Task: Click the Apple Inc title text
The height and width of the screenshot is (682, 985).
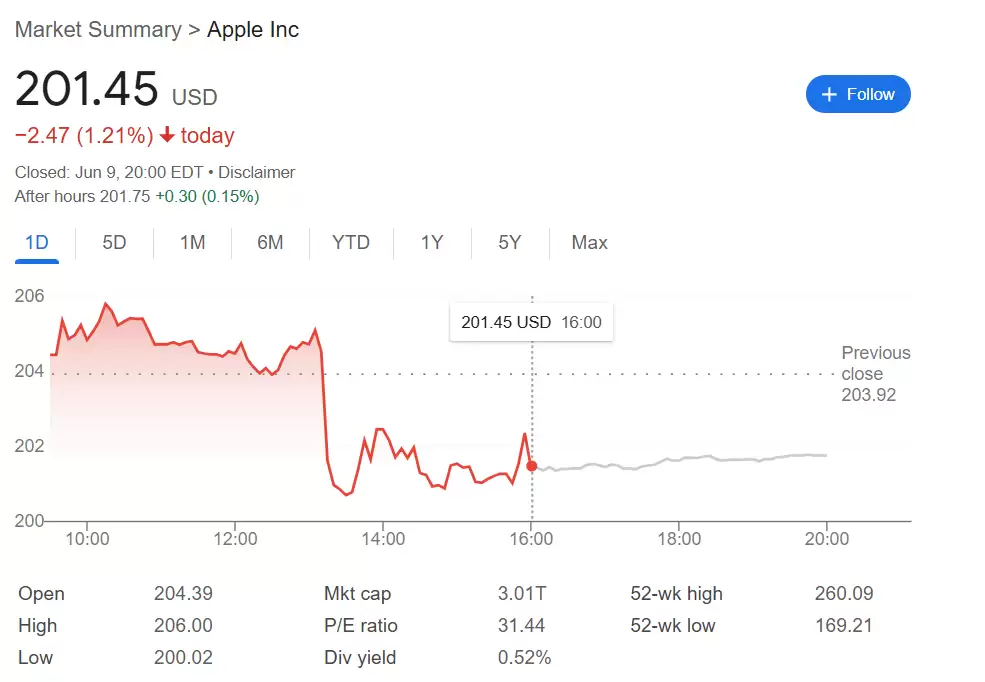Action: point(253,29)
